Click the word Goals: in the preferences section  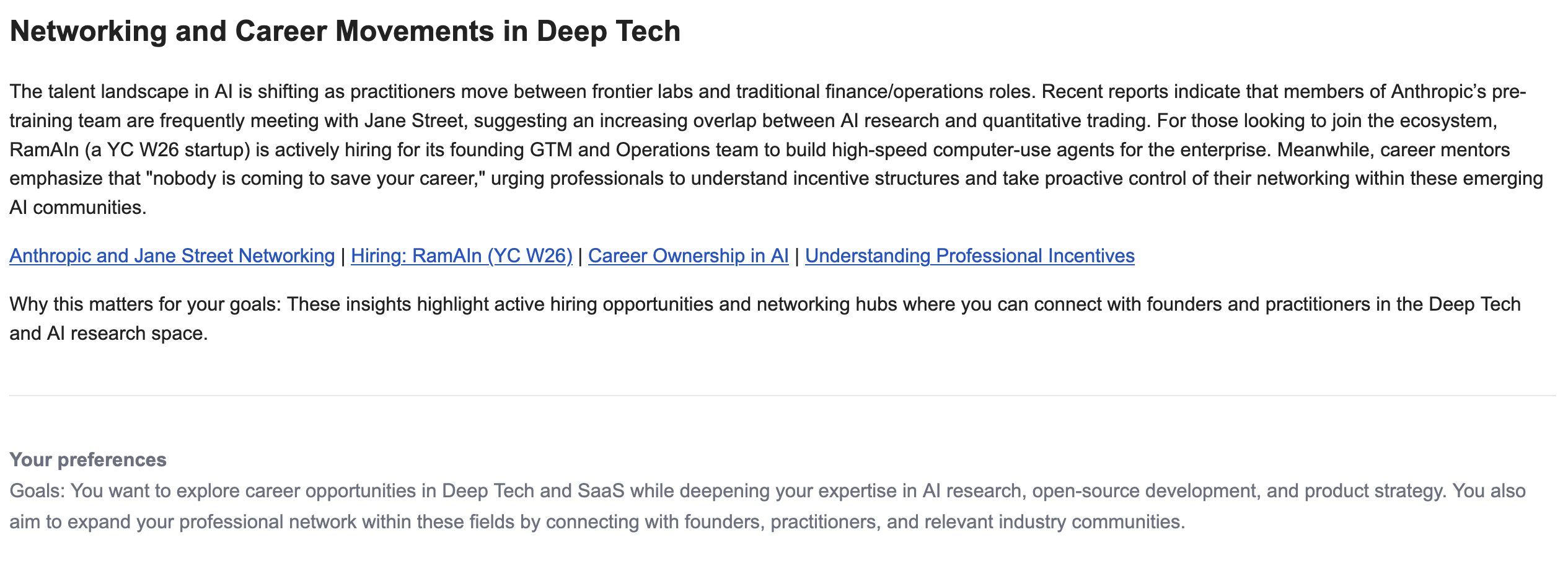(37, 490)
